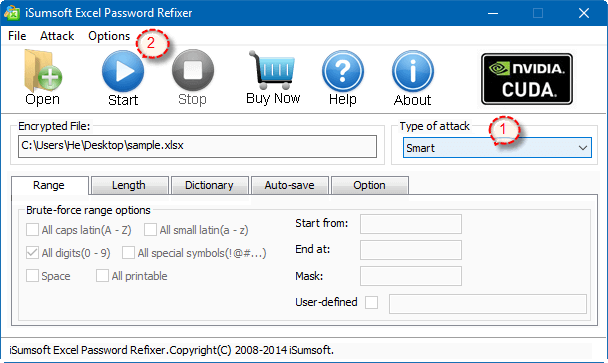Toggle All digits(0 - 9) checkbox

click(32, 253)
